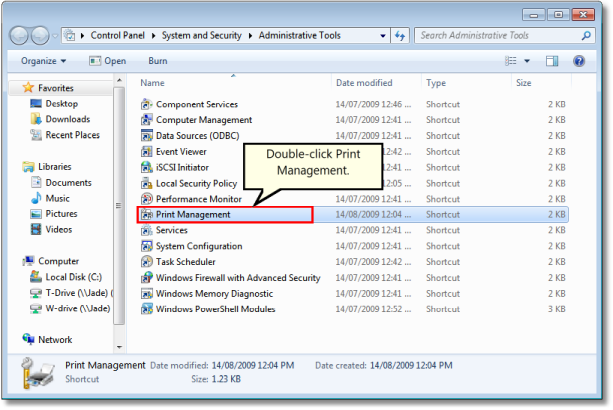The image size is (613, 410).
Task: Open the Help button
Action: click(579, 61)
